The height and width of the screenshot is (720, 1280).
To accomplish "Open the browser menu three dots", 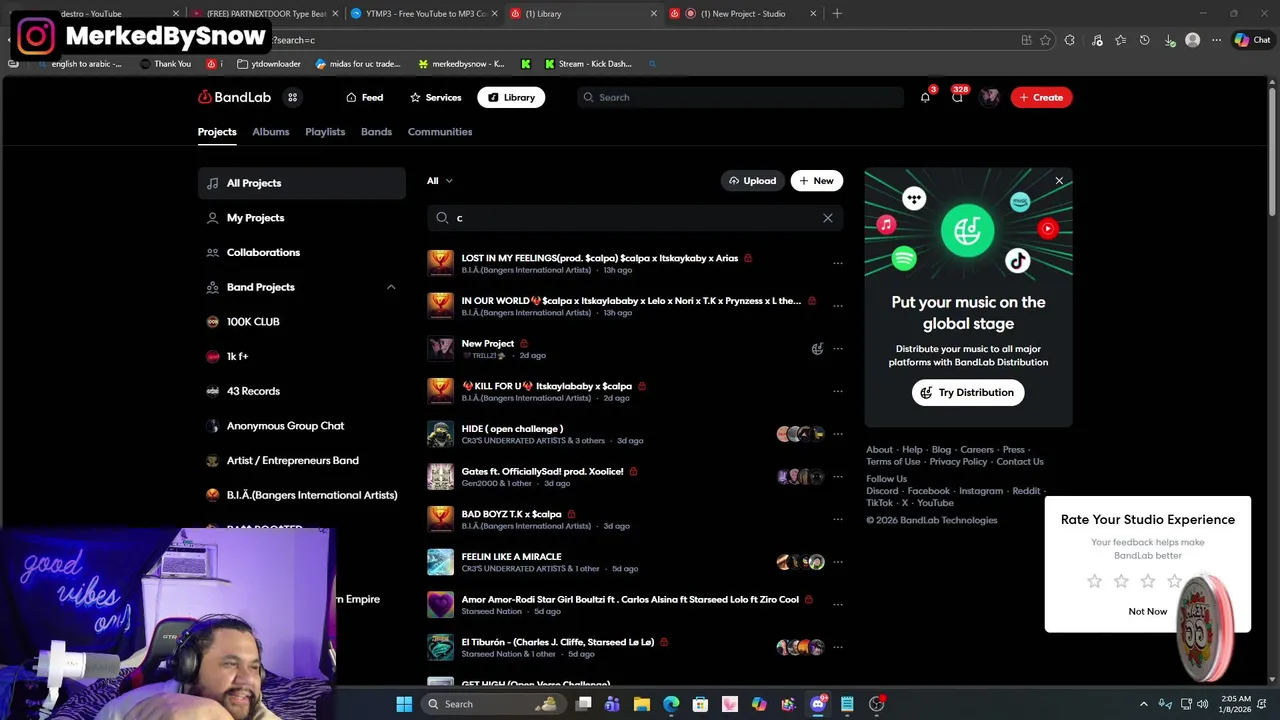I will [1216, 40].
